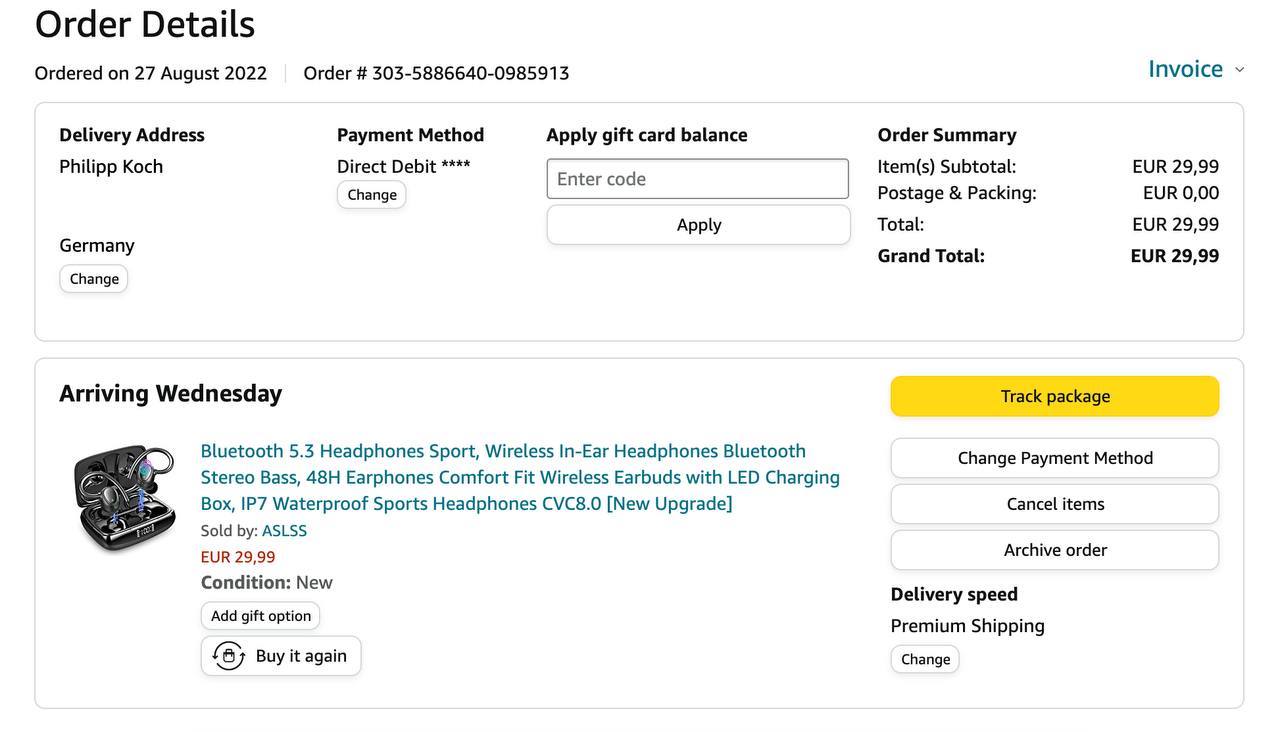Click the Grand Total amount

point(1174,256)
